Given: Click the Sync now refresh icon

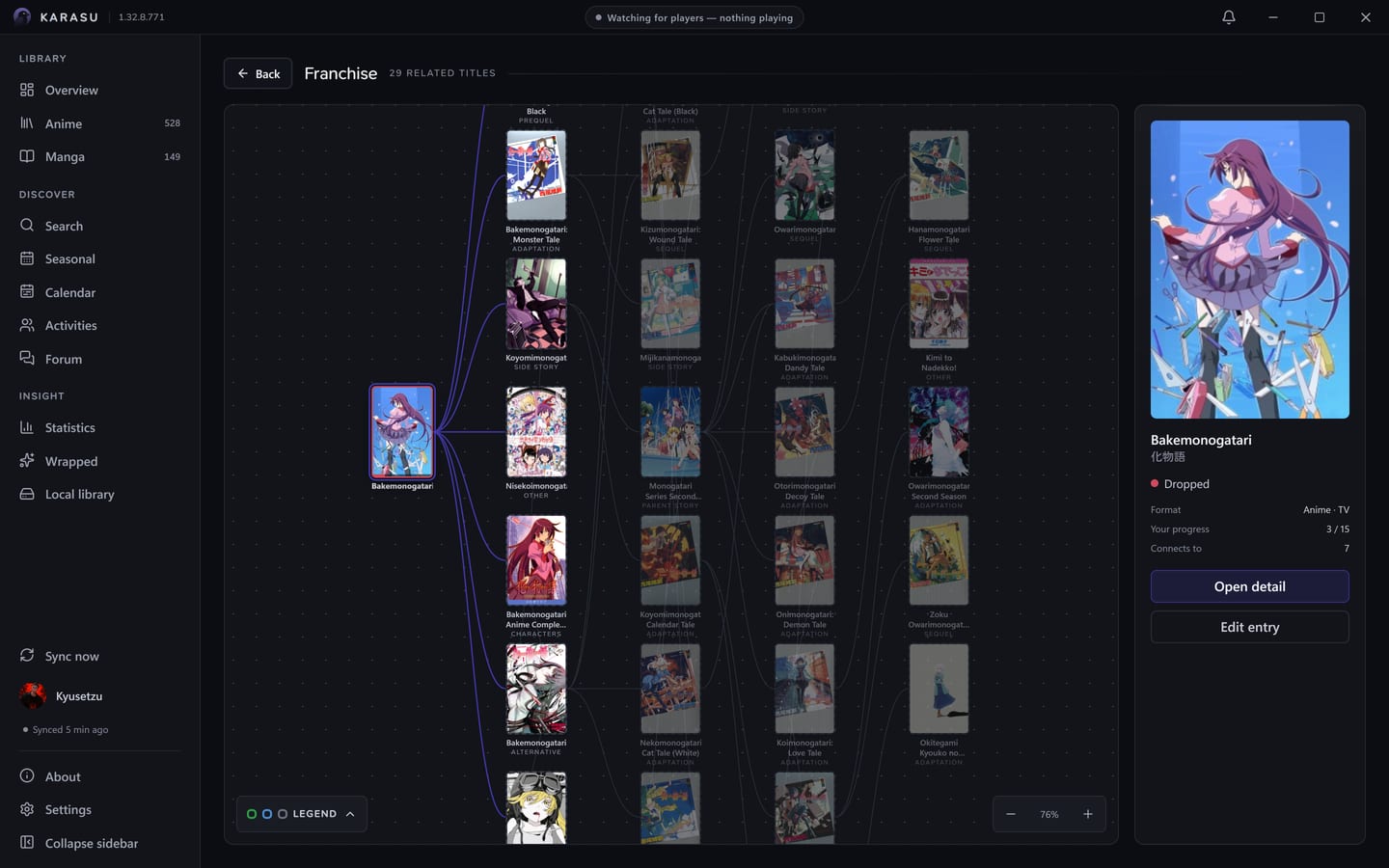Looking at the screenshot, I should point(27,656).
